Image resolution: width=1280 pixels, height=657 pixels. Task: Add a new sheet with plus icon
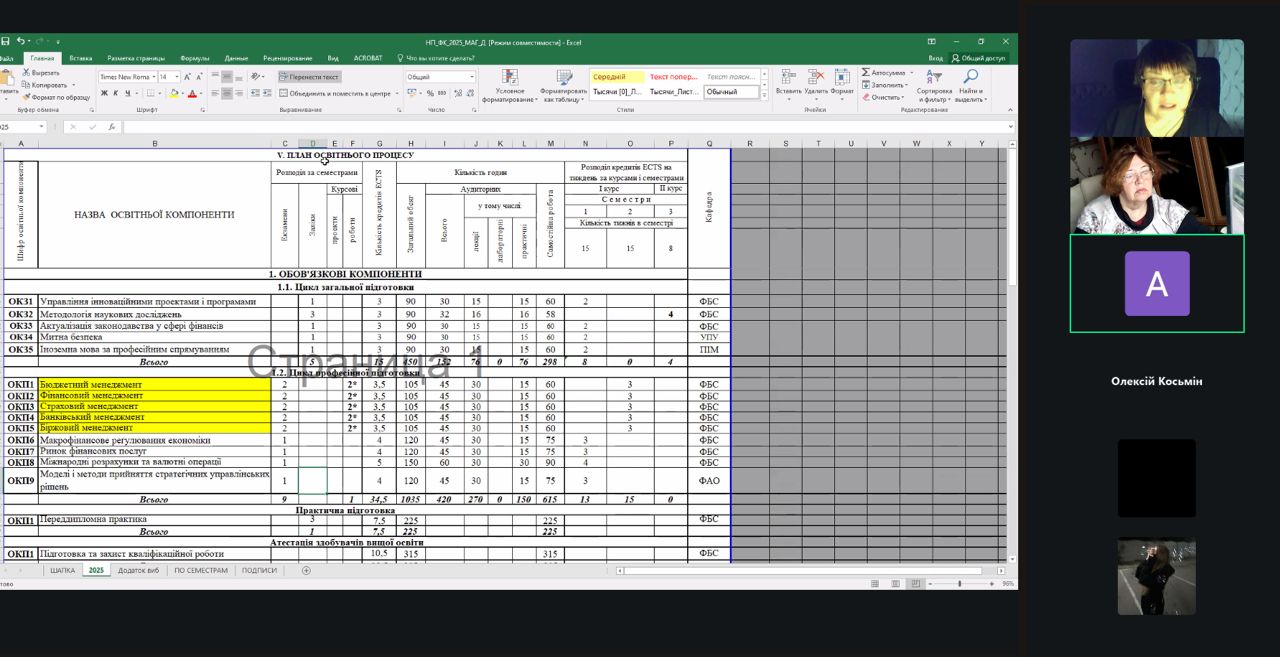coord(306,570)
